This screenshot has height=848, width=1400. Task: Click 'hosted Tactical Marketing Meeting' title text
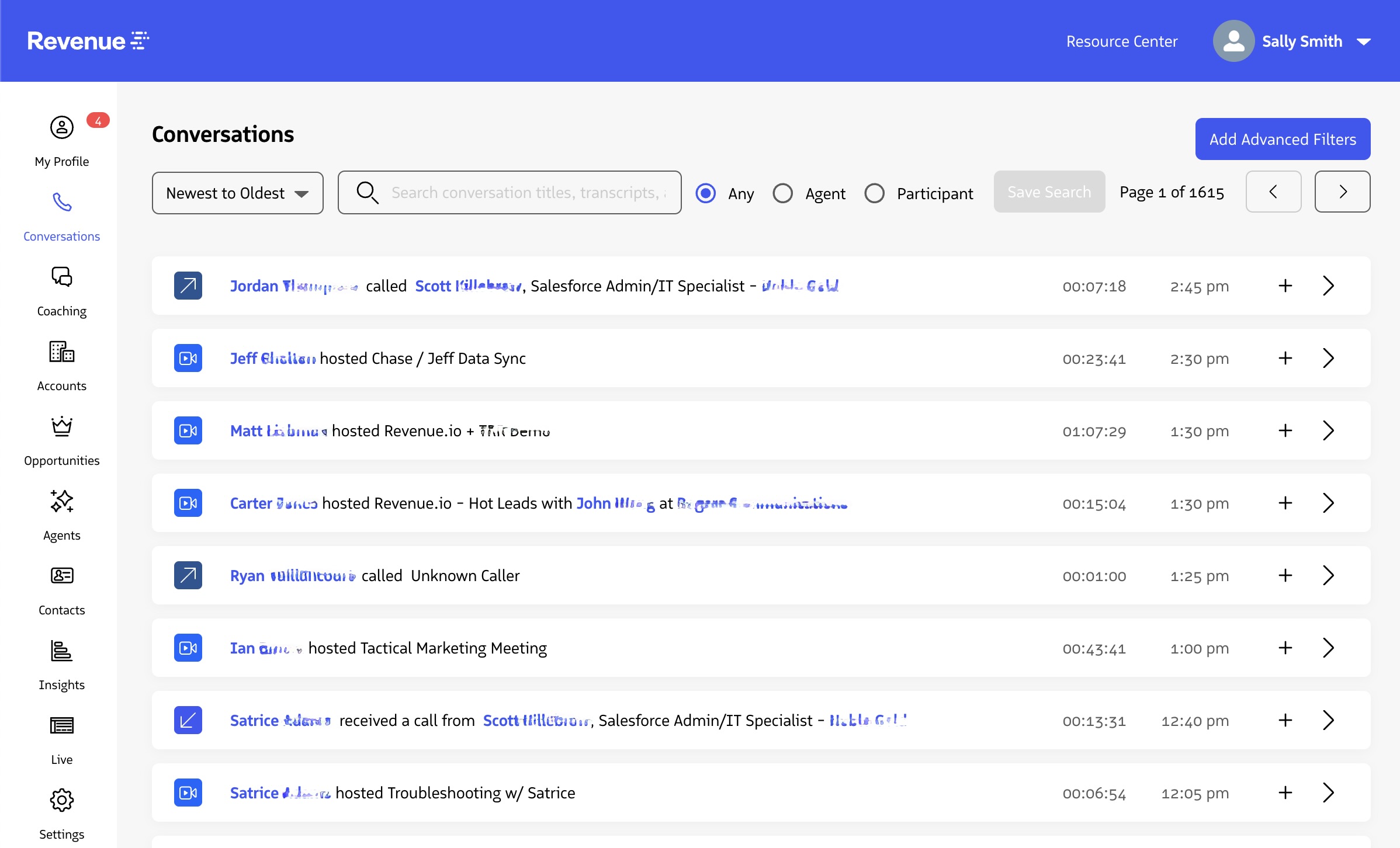[428, 648]
